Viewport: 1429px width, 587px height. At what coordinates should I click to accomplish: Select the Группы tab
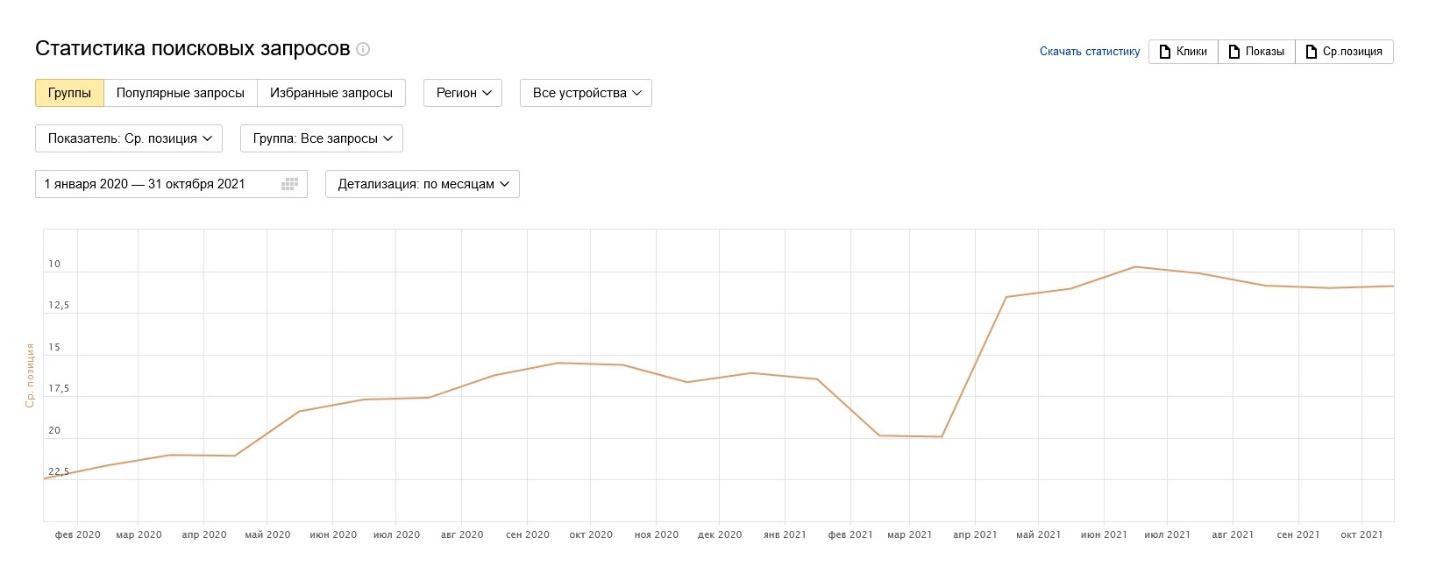(69, 93)
